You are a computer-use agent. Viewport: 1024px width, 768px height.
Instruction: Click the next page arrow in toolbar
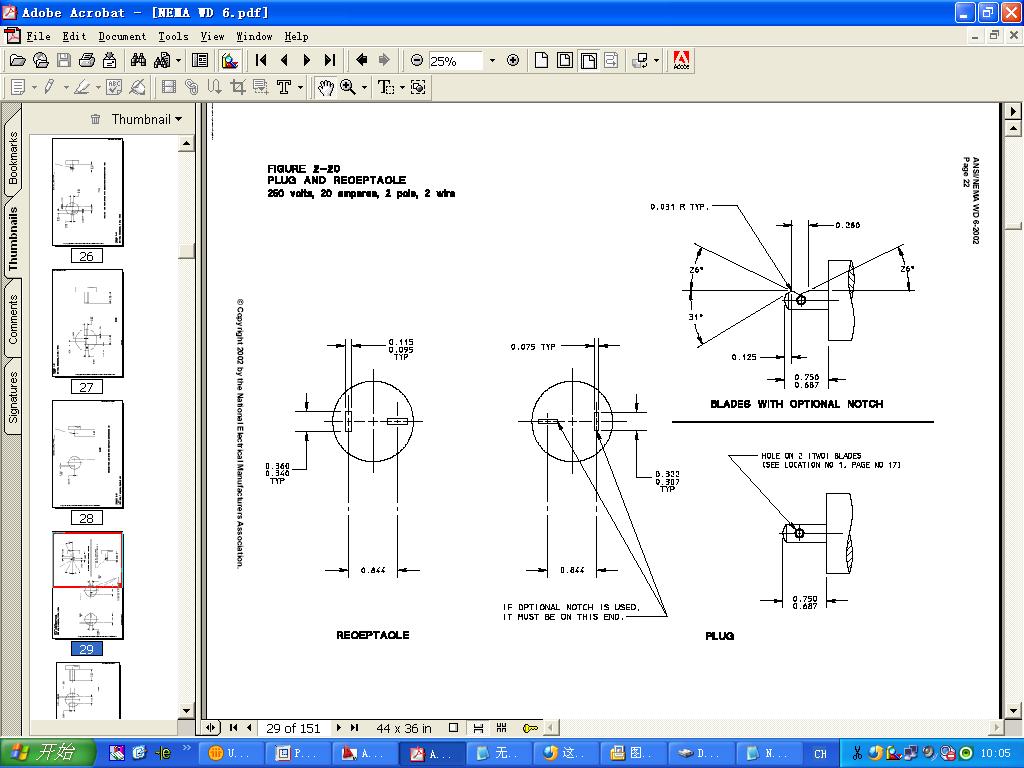click(x=307, y=61)
